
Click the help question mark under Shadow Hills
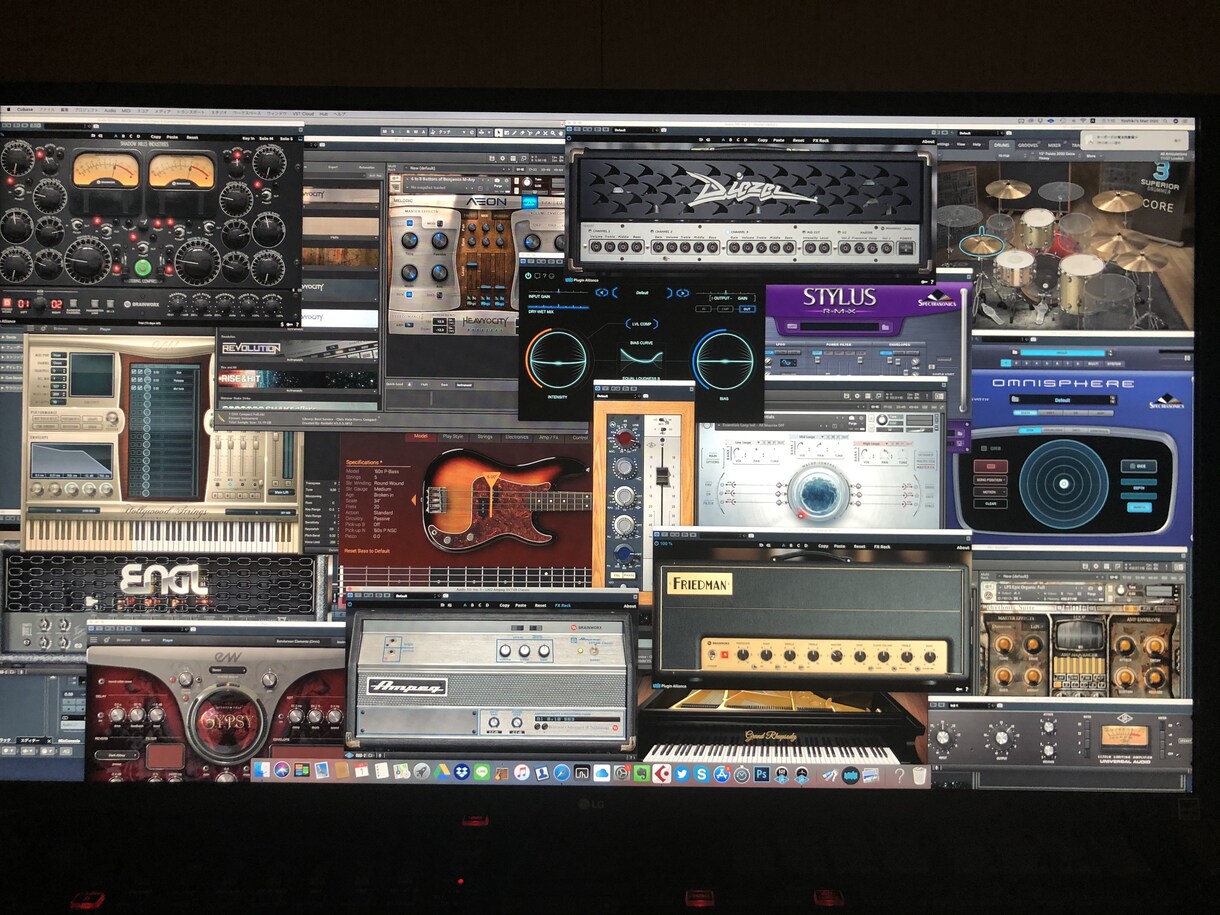coord(297,324)
